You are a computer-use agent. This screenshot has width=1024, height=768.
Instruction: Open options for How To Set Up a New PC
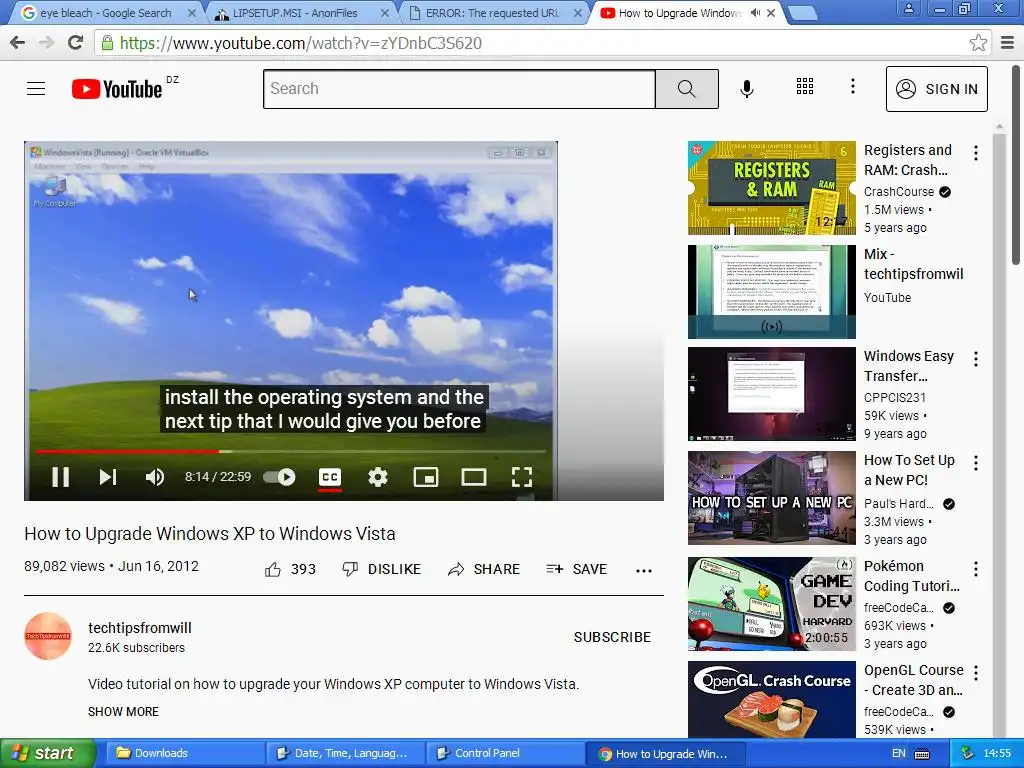976,464
